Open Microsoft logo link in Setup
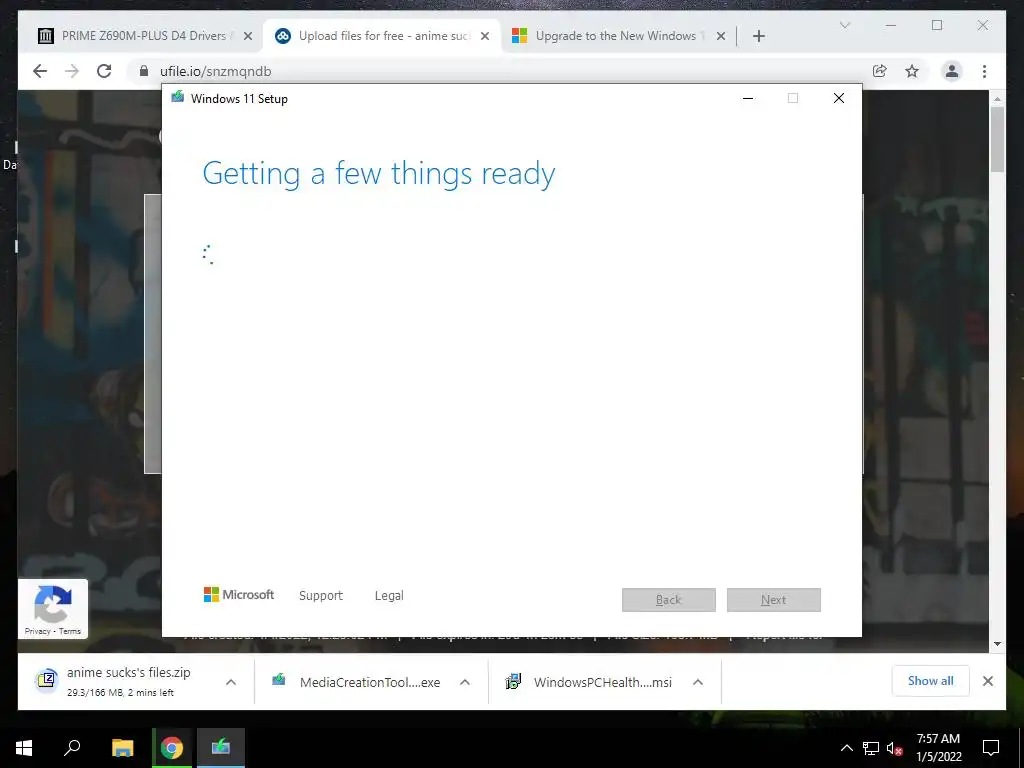1024x768 pixels. coord(239,595)
